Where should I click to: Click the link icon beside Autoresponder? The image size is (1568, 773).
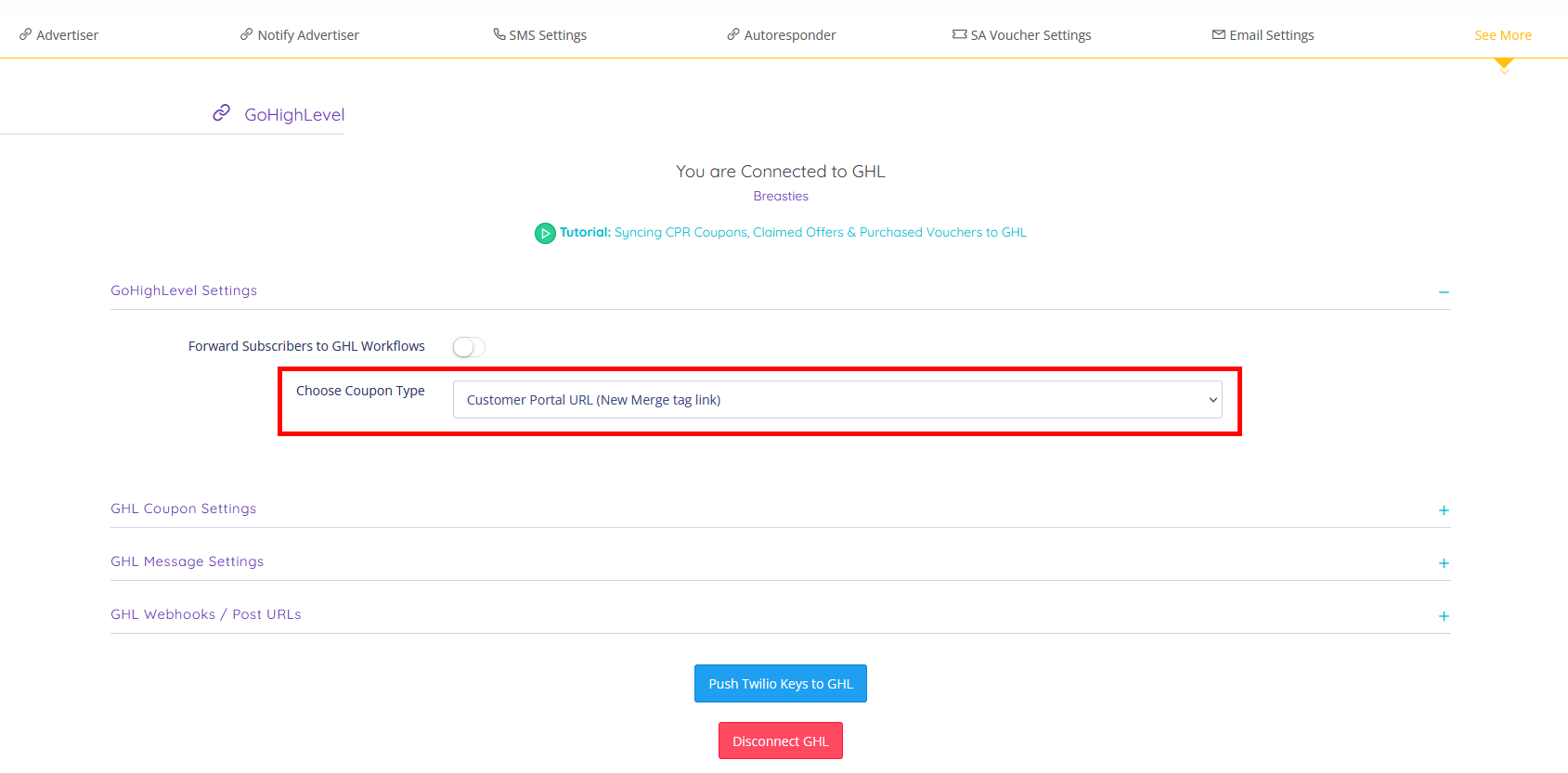(x=733, y=34)
